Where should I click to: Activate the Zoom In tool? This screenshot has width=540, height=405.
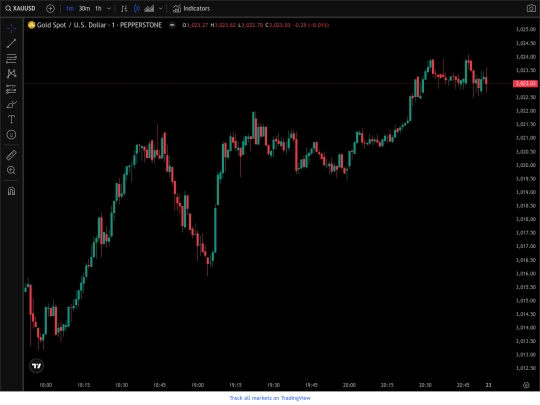pyautogui.click(x=11, y=170)
